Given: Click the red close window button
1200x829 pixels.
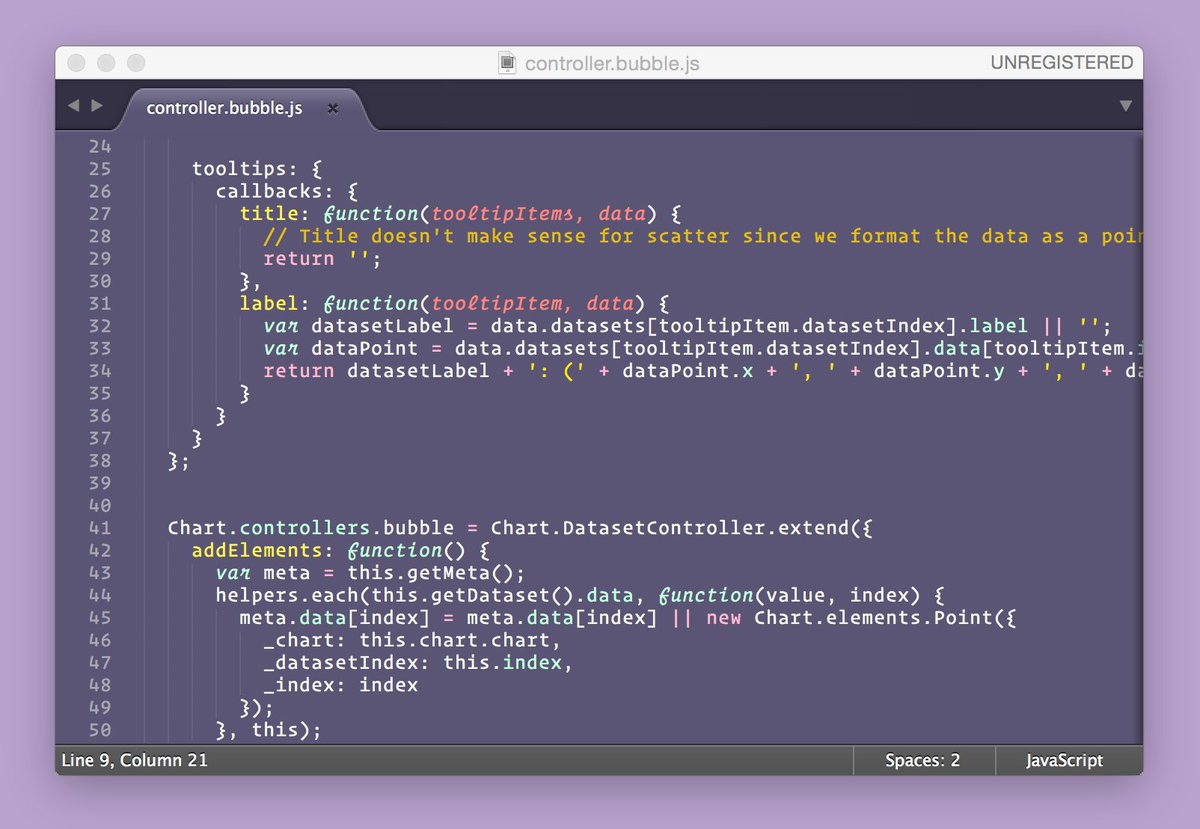Looking at the screenshot, I should 77,63.
